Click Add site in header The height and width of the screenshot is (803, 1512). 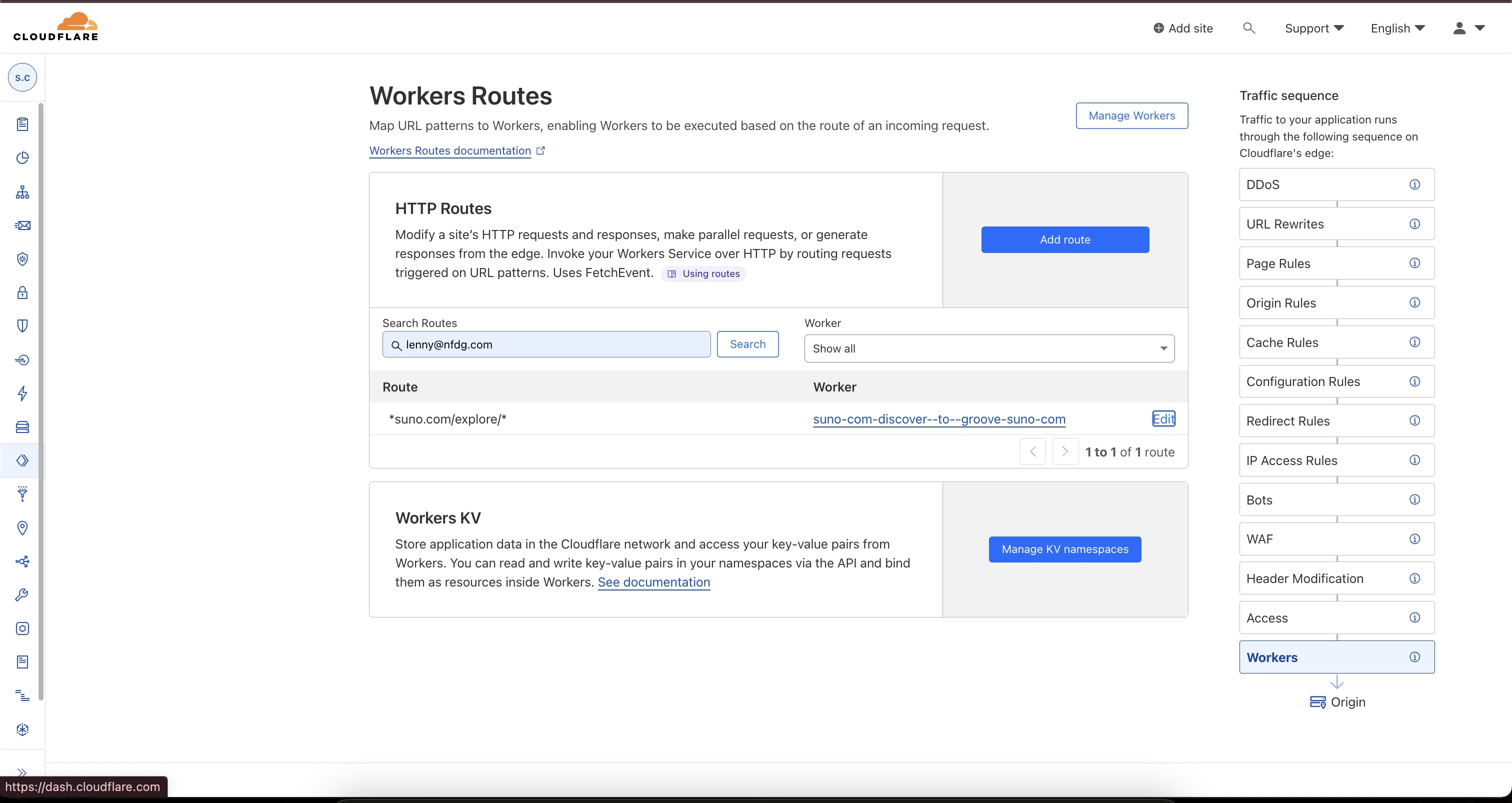click(1182, 28)
